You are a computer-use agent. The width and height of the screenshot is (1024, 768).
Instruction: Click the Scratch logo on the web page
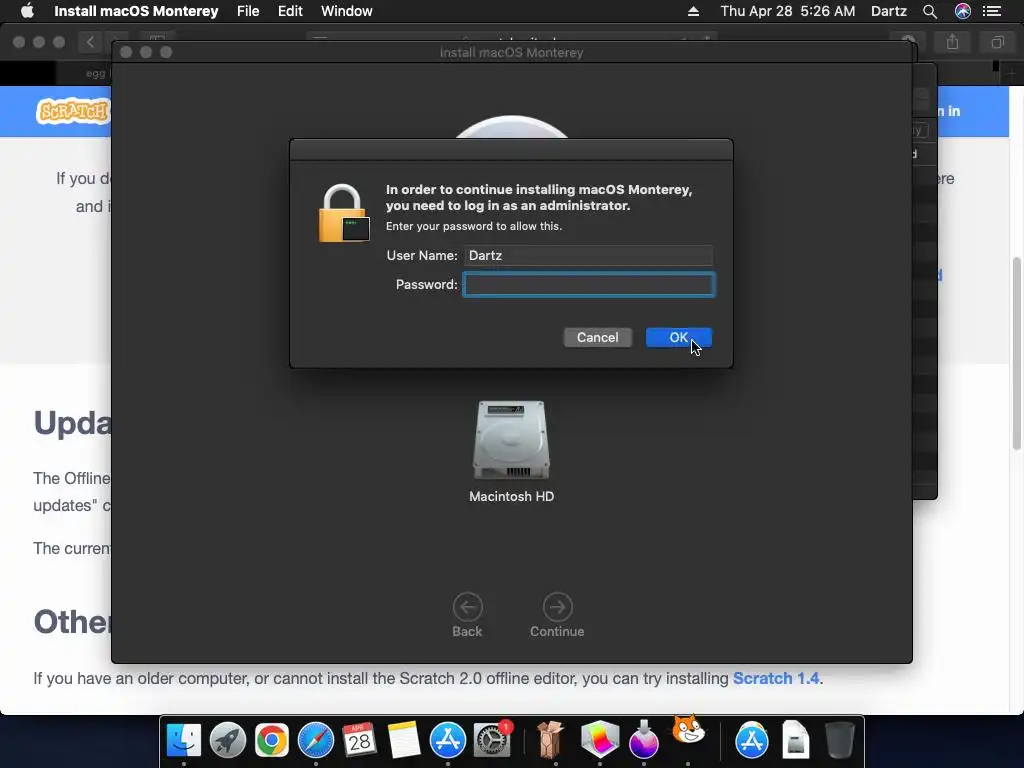coord(72,111)
